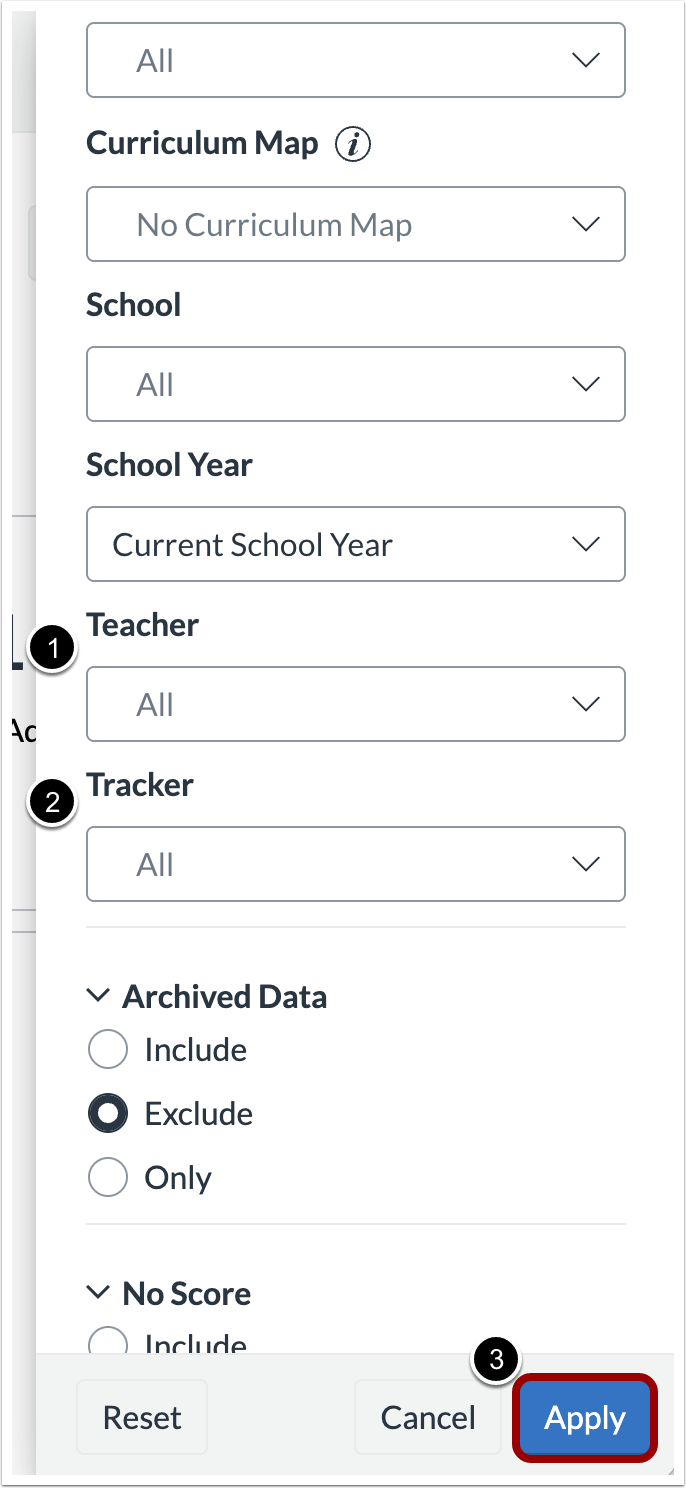Open the Teacher dropdown

356,704
